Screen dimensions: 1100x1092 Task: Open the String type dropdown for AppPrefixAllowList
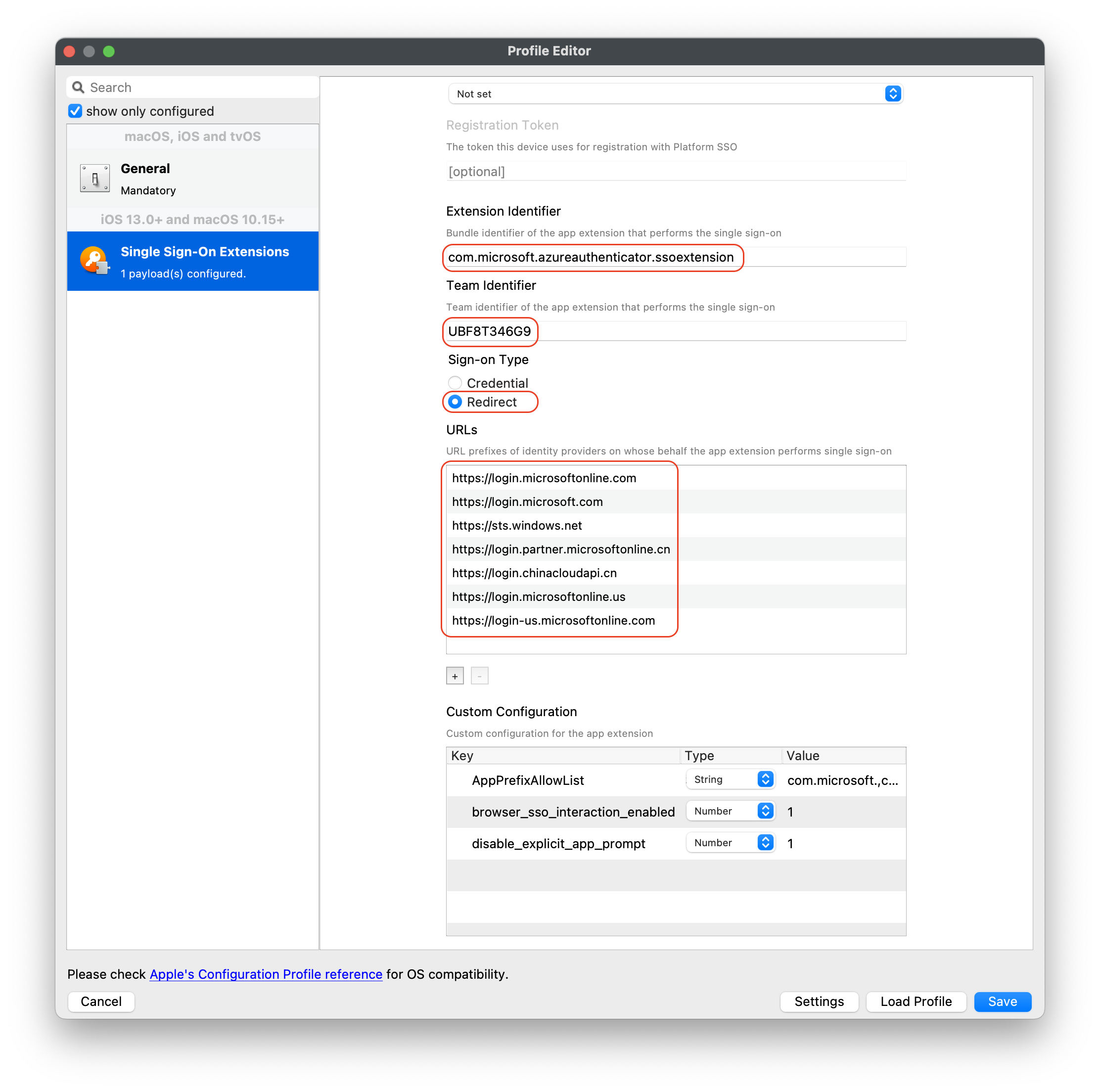click(731, 779)
